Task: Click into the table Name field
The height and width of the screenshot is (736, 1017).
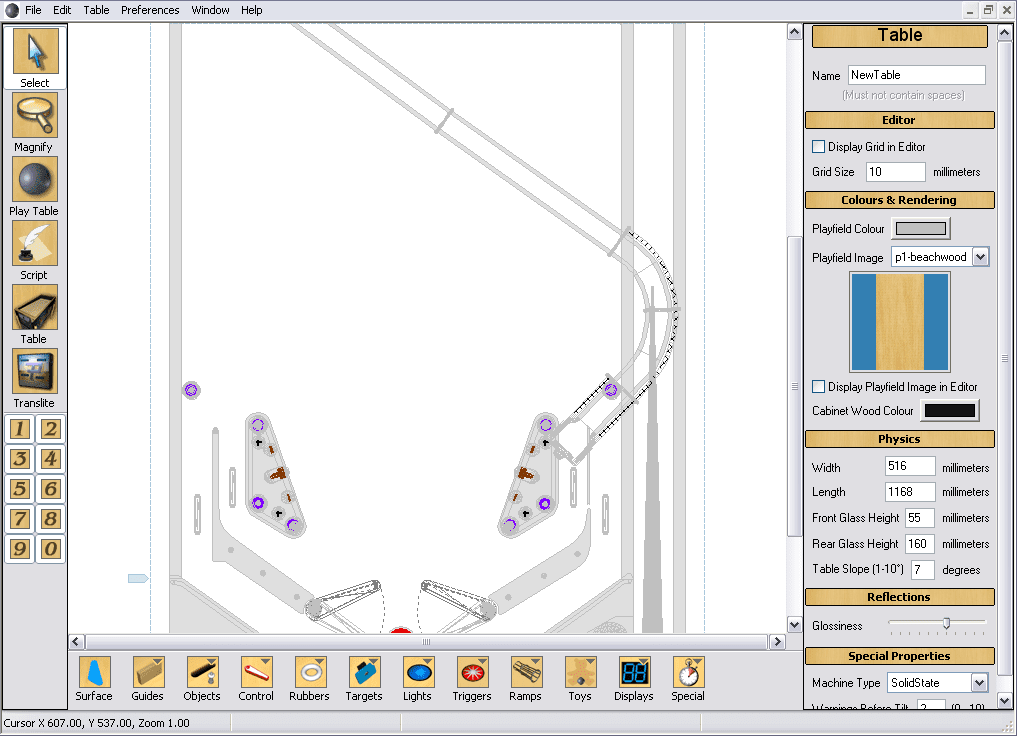Action: pyautogui.click(x=916, y=75)
